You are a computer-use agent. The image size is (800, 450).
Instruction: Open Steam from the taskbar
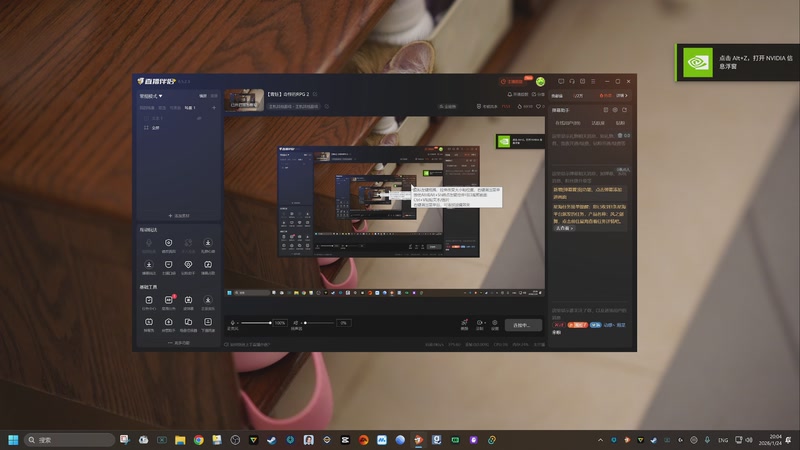[271, 440]
